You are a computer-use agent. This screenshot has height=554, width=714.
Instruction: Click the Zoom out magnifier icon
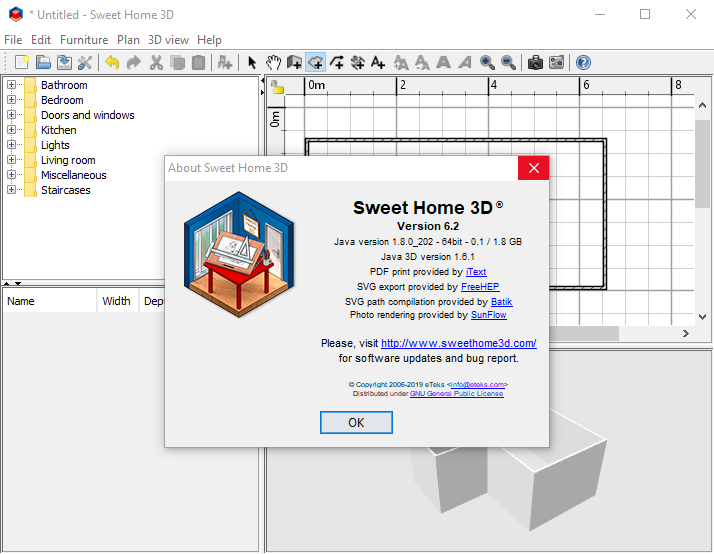coord(508,62)
